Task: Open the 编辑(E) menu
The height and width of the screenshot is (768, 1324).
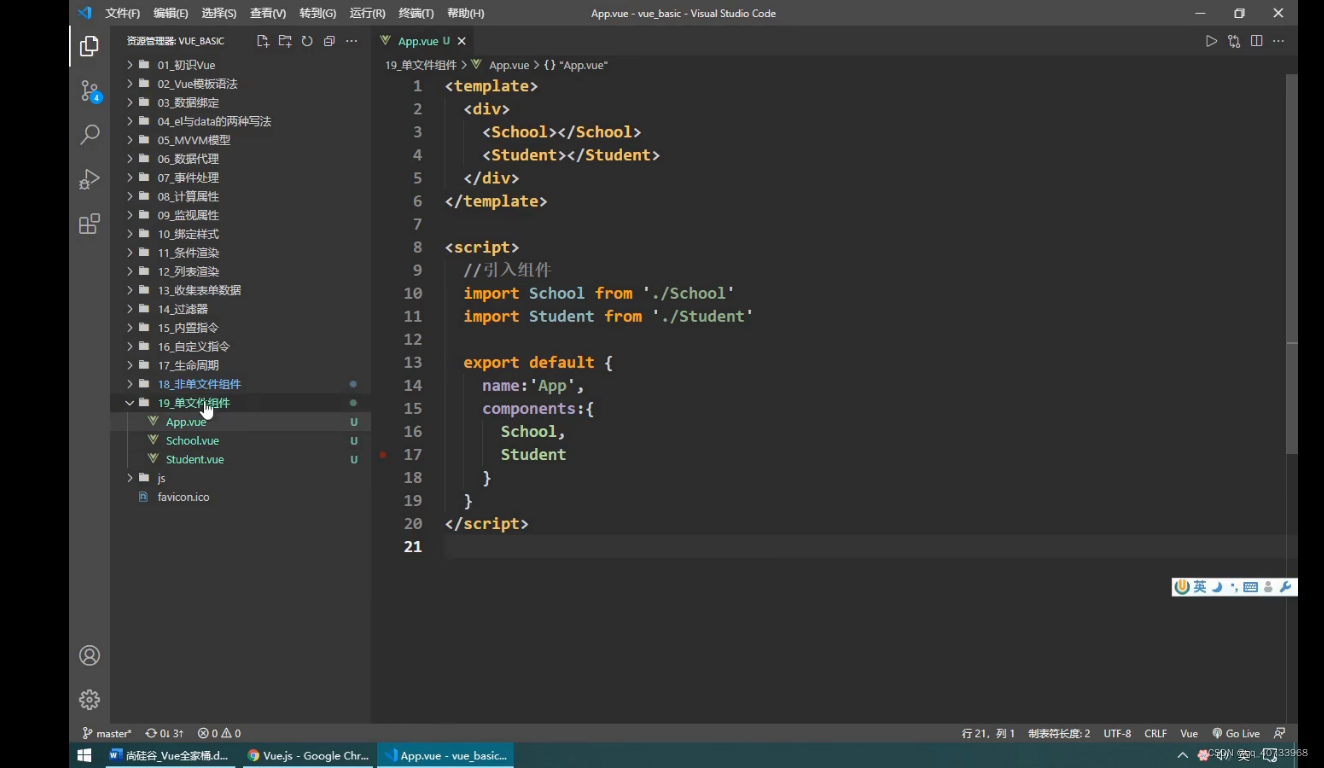Action: [171, 13]
